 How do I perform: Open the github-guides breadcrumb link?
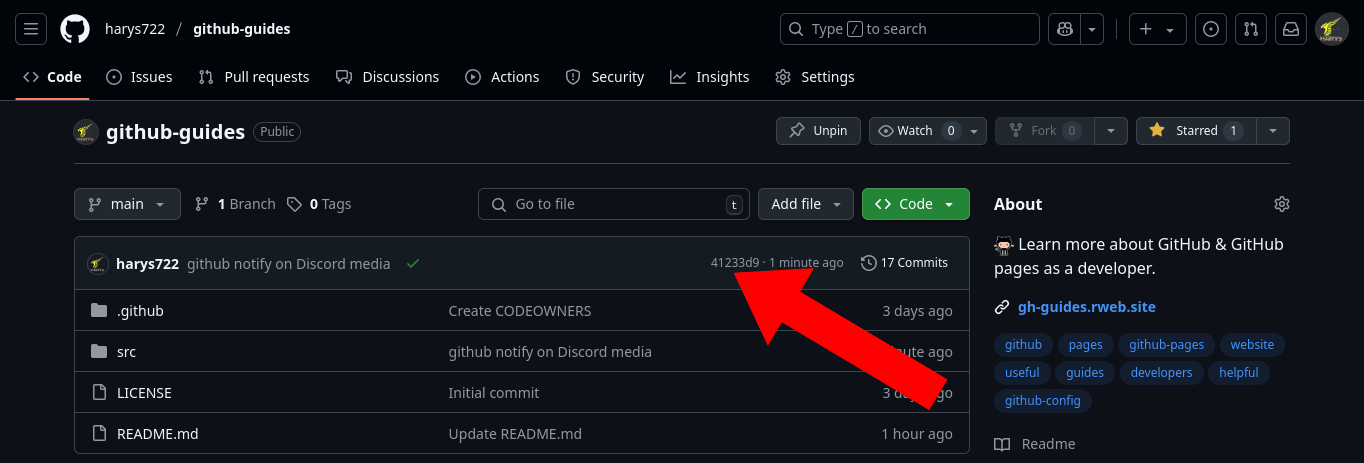tap(242, 29)
